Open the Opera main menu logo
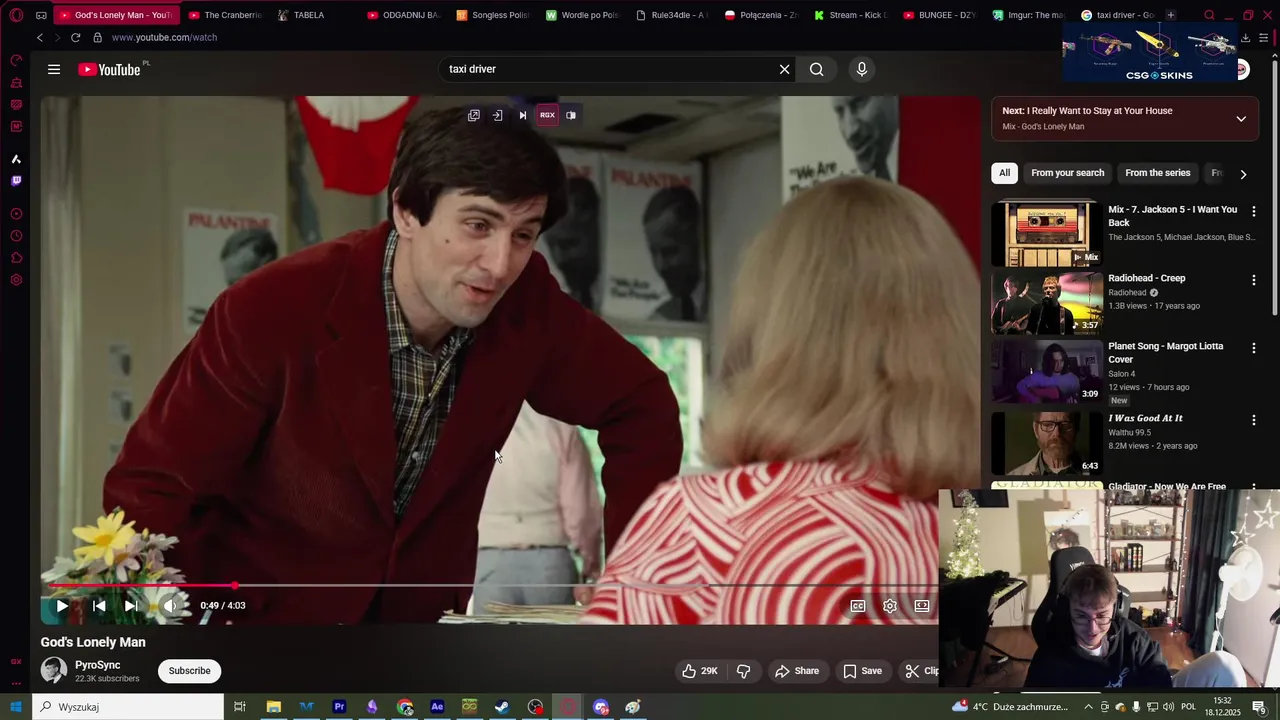Screen dimensions: 1280x720 (16, 15)
